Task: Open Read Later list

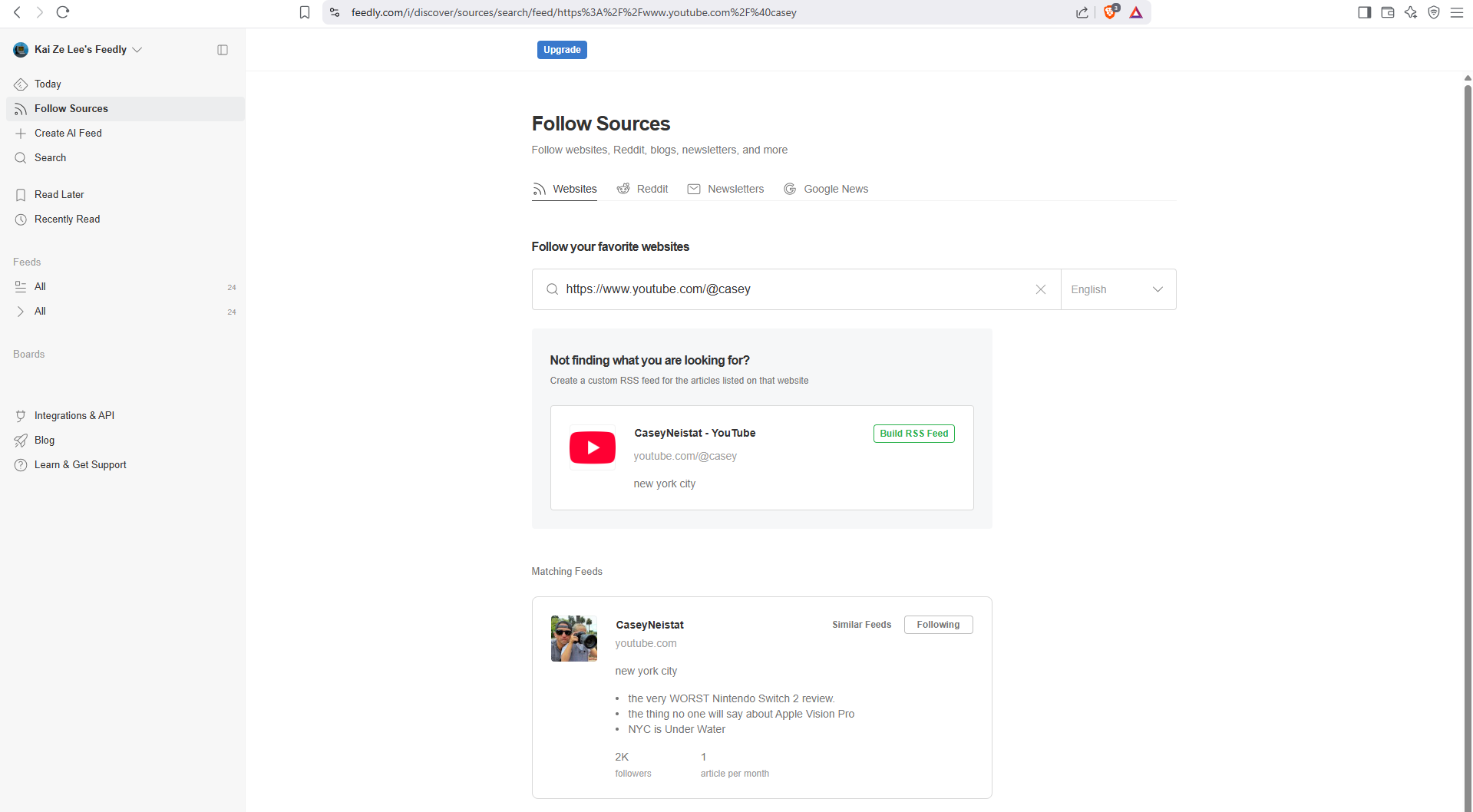Action: click(x=125, y=195)
